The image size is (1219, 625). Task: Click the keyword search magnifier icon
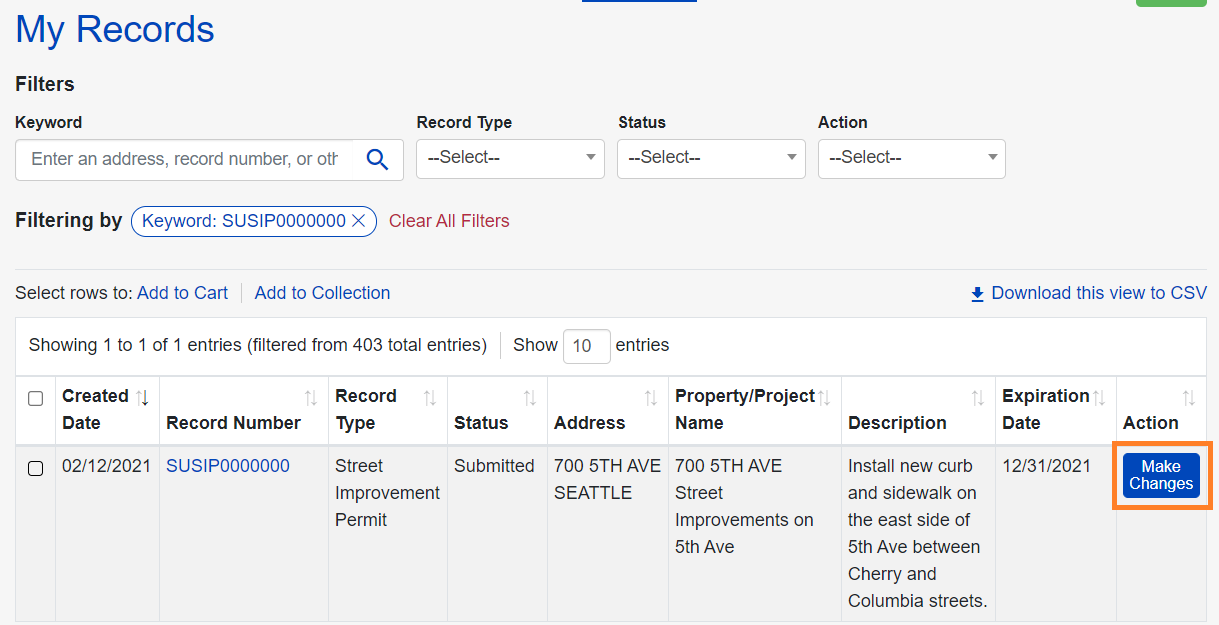tap(377, 160)
